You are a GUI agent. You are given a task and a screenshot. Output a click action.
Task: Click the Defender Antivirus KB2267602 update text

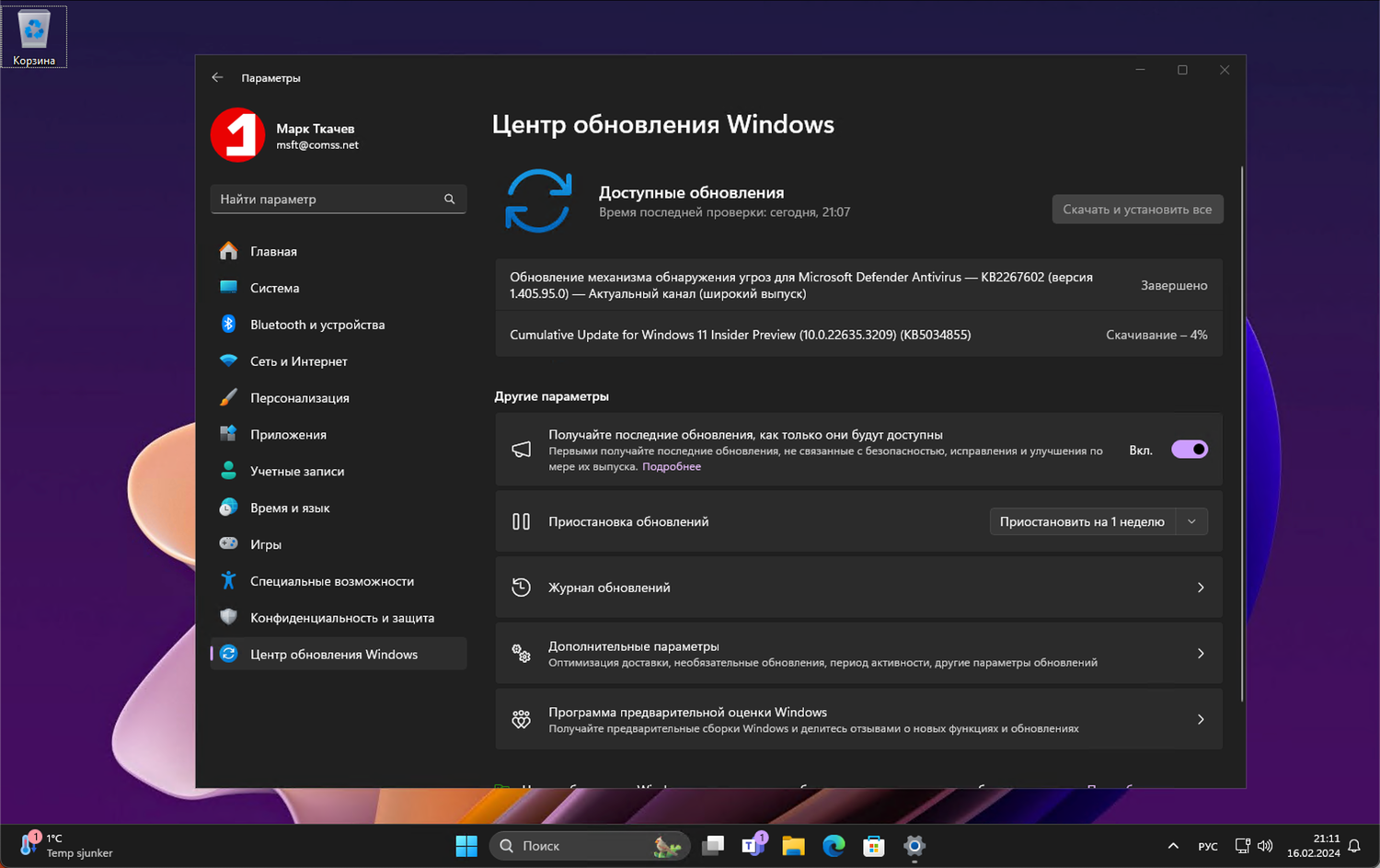[x=801, y=285]
